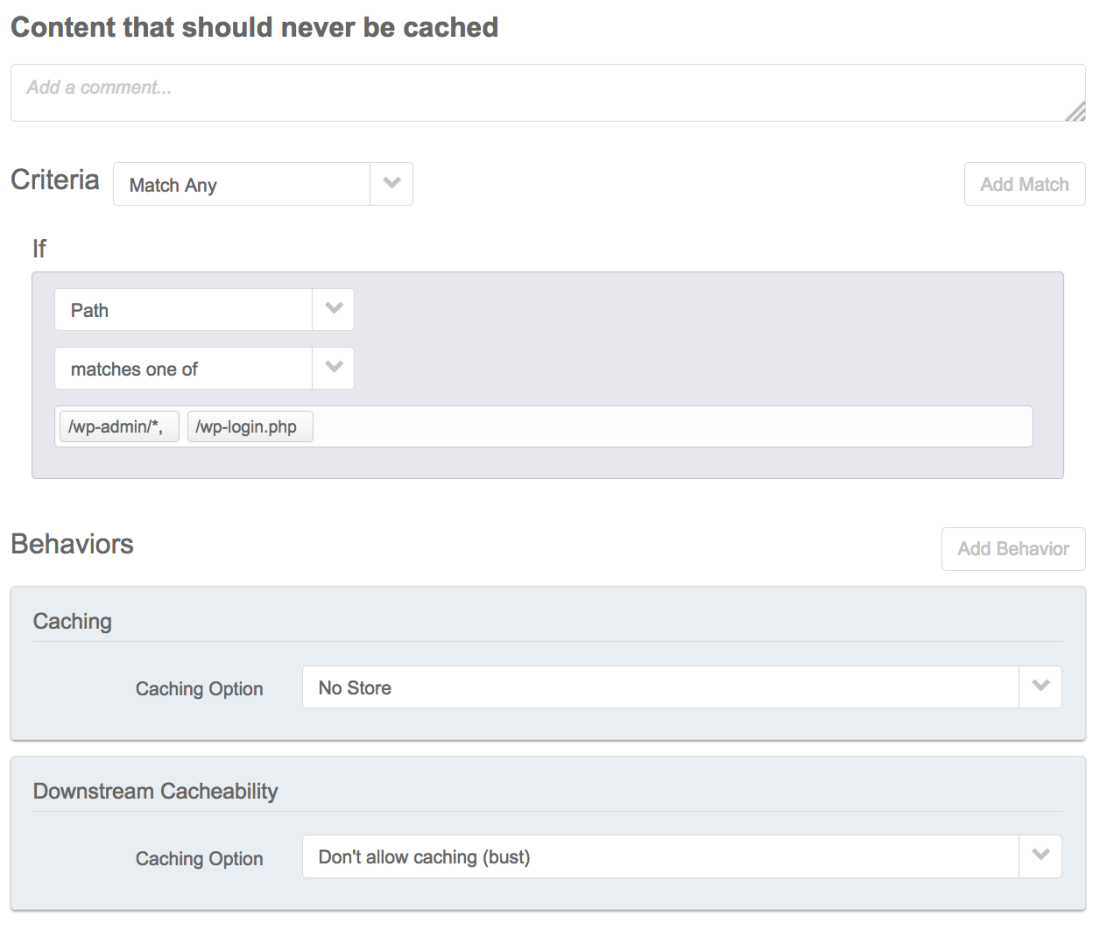Click the arrow next to 'matches one of'
This screenshot has width=1100, height=930.
coord(333,368)
